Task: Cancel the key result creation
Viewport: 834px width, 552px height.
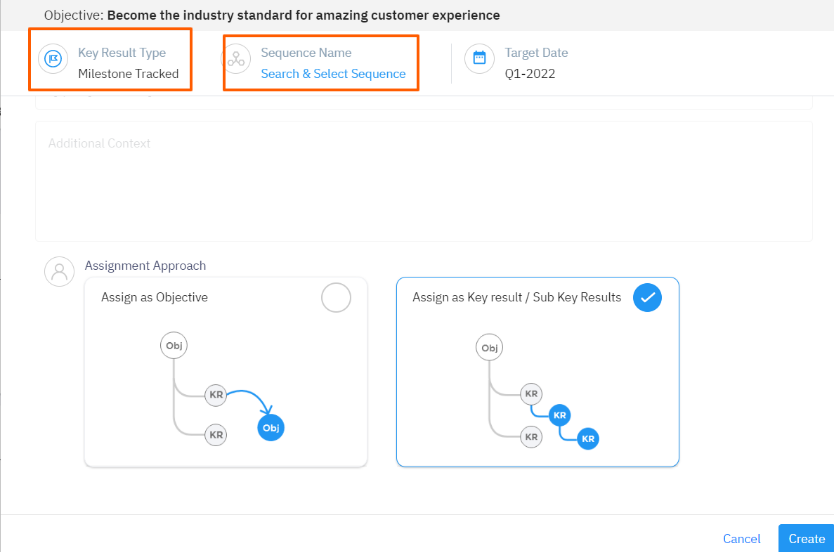Action: click(741, 539)
